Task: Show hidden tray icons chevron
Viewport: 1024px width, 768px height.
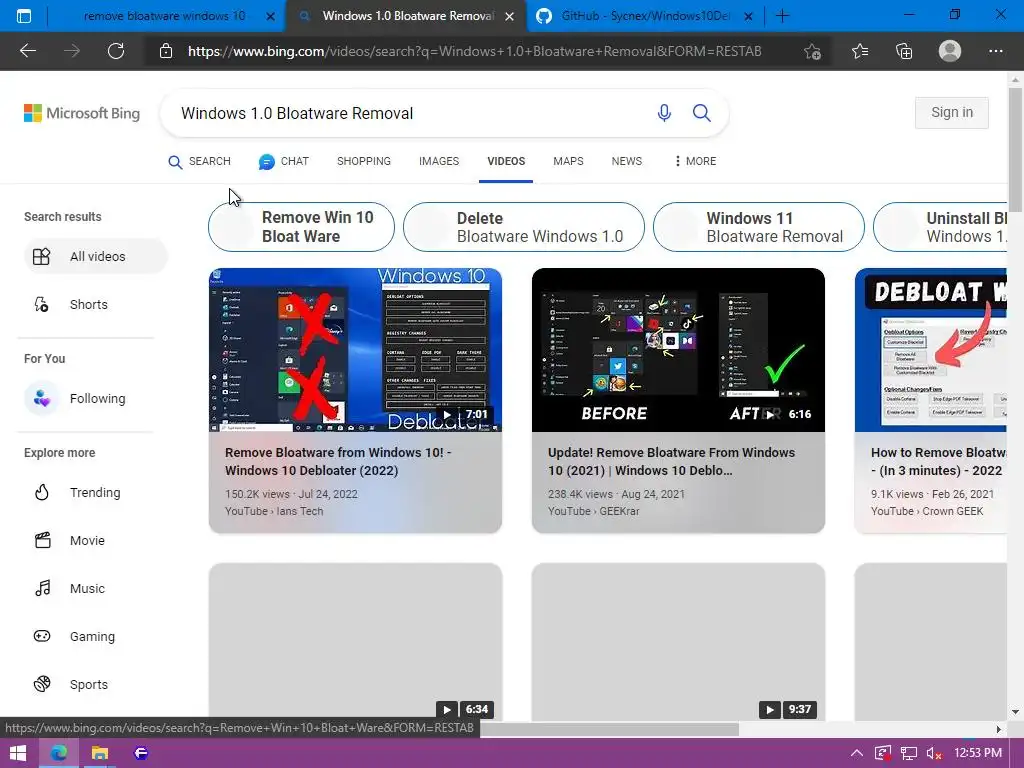Action: click(857, 754)
